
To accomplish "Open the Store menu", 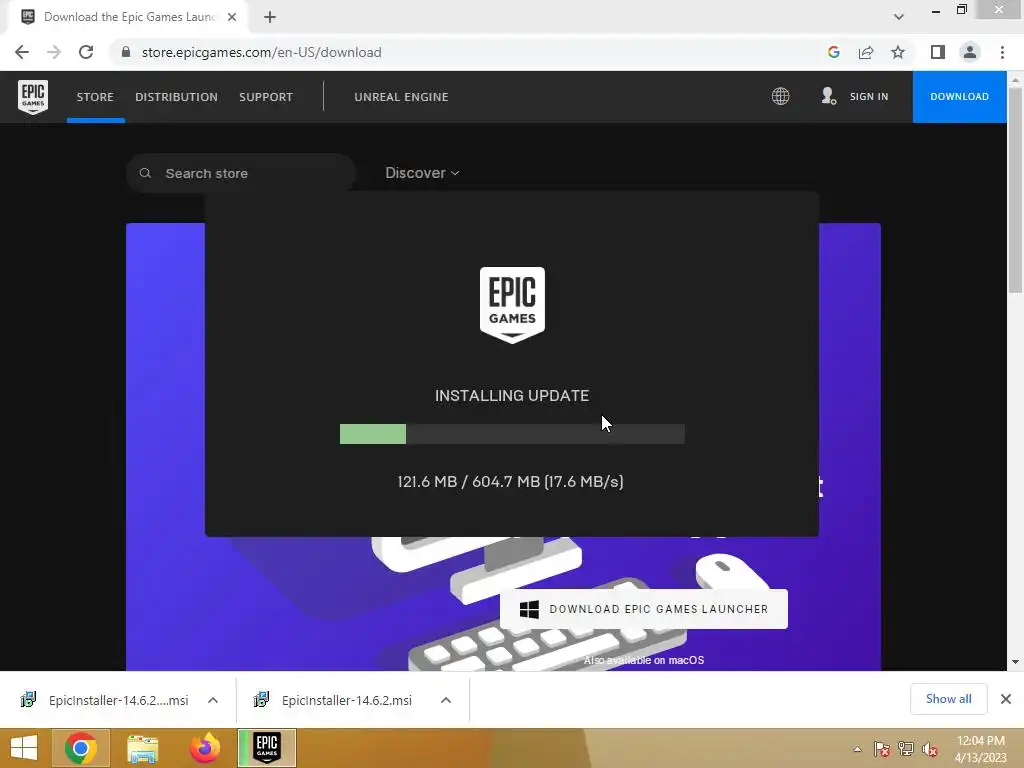I will 95,97.
